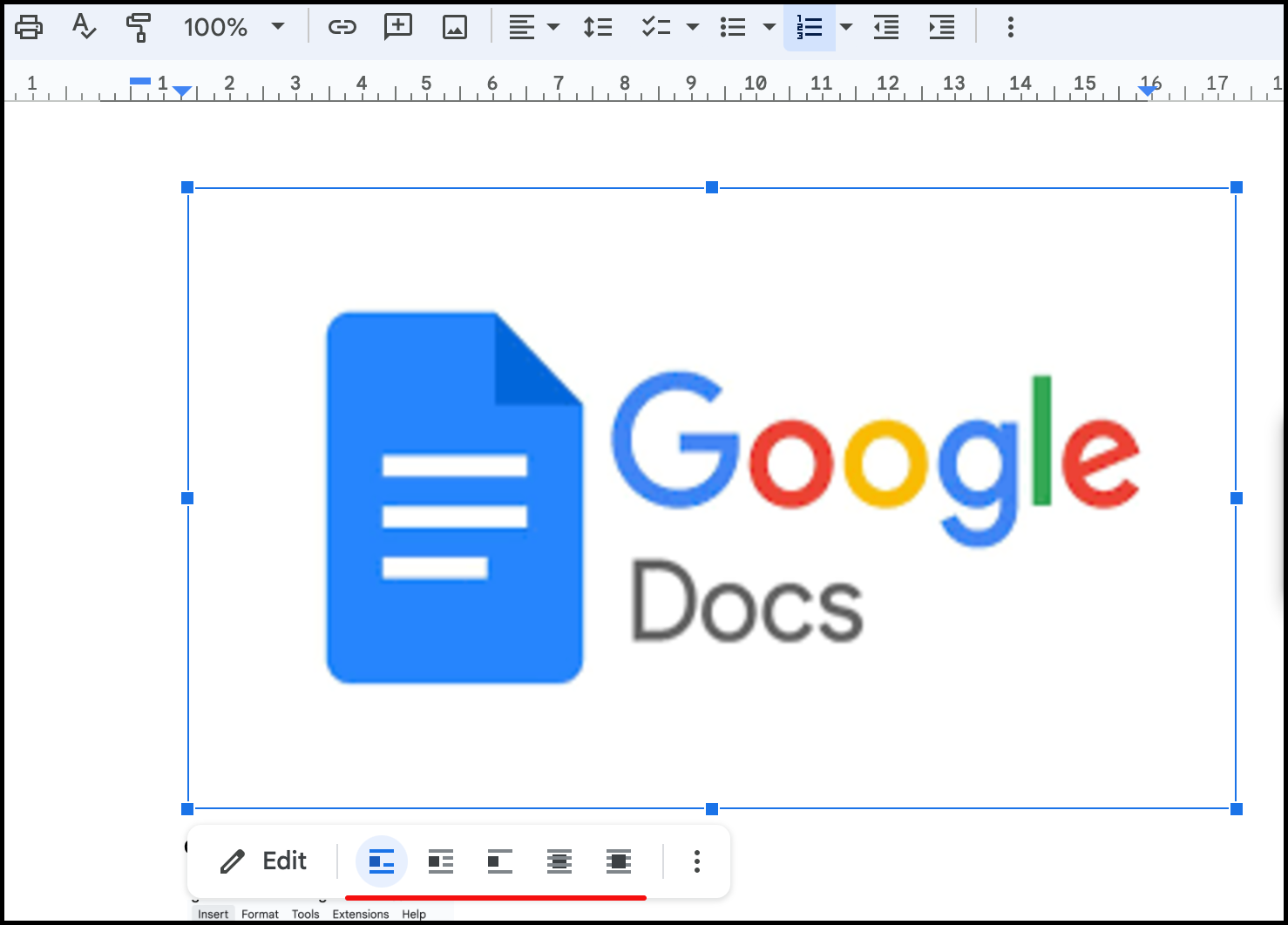Viewport: 1288px width, 925px height.
Task: Click the Bulleted list icon
Action: pos(733,27)
